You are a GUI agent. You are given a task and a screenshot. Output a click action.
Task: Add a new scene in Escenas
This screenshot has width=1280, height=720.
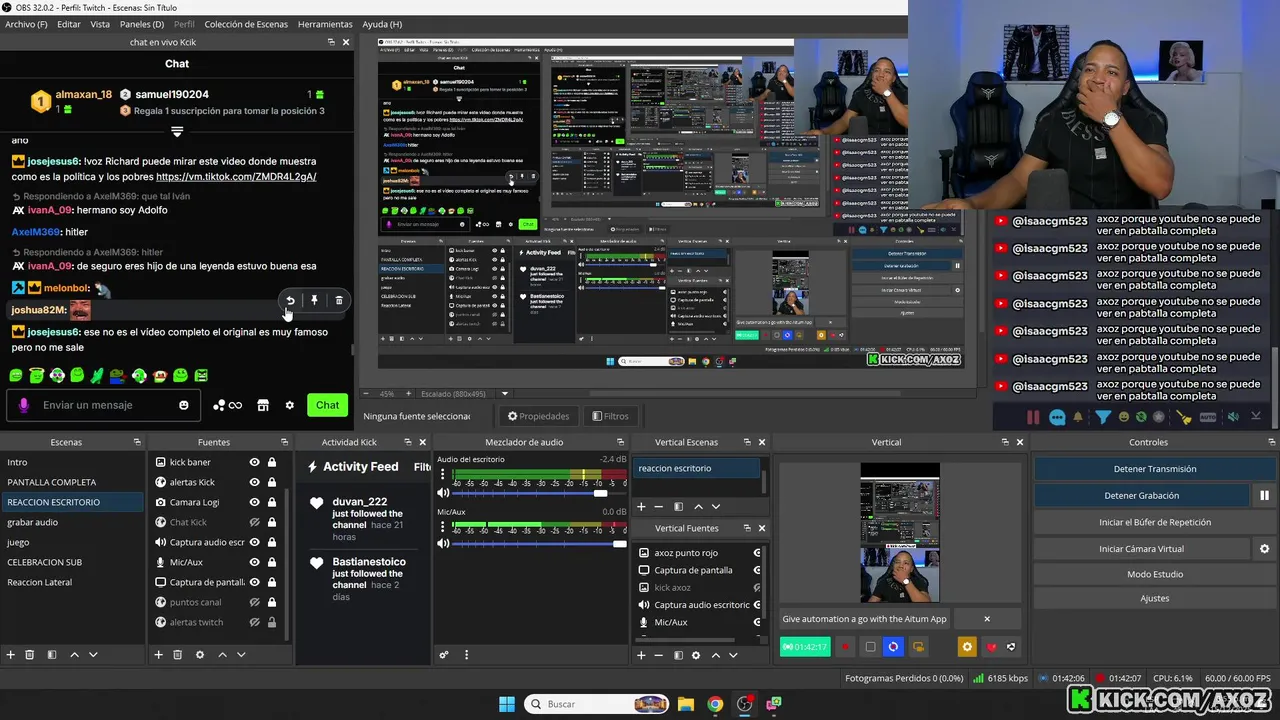coord(11,654)
